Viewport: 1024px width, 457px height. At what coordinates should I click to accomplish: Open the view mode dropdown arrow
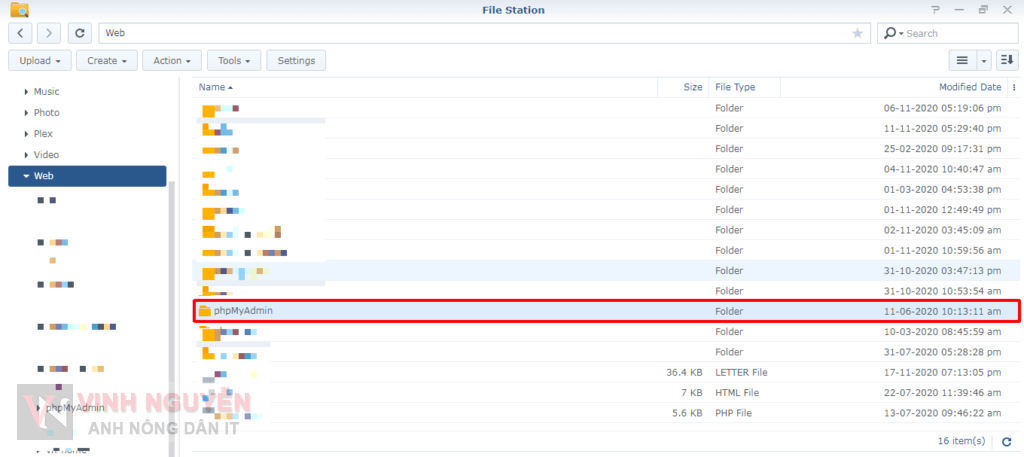pos(984,61)
